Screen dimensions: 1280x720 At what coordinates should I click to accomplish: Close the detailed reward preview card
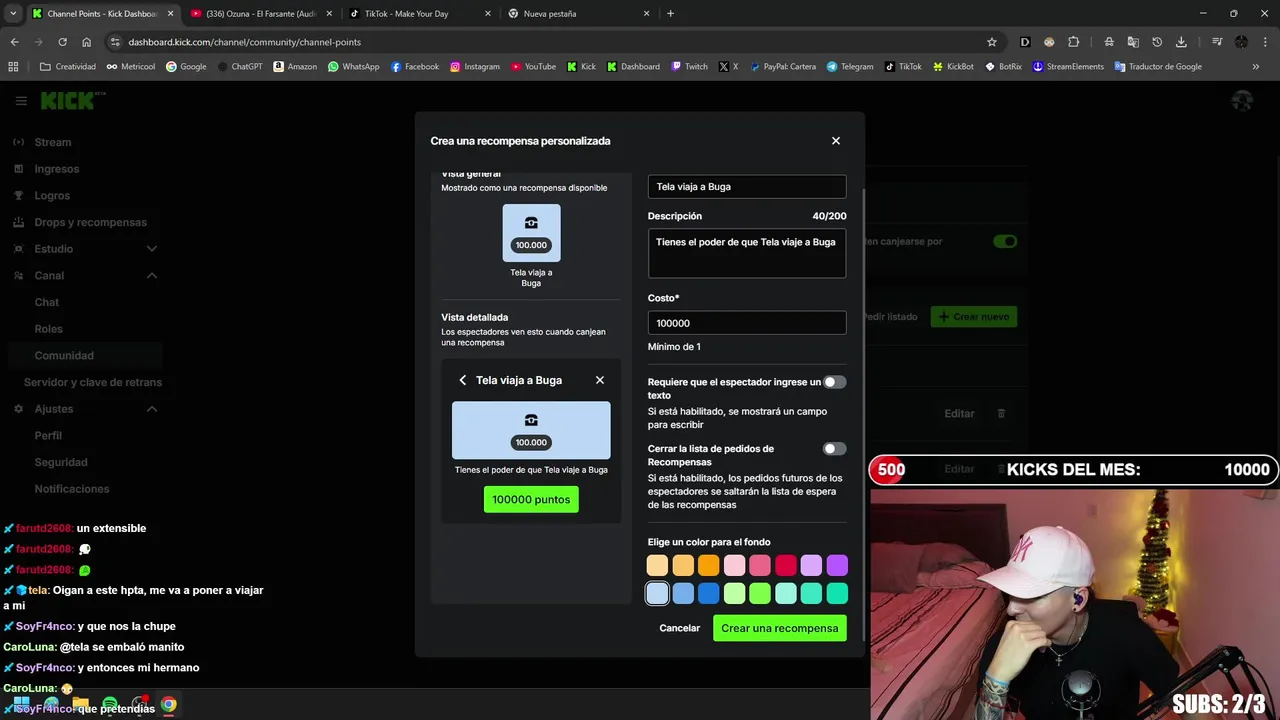click(600, 380)
